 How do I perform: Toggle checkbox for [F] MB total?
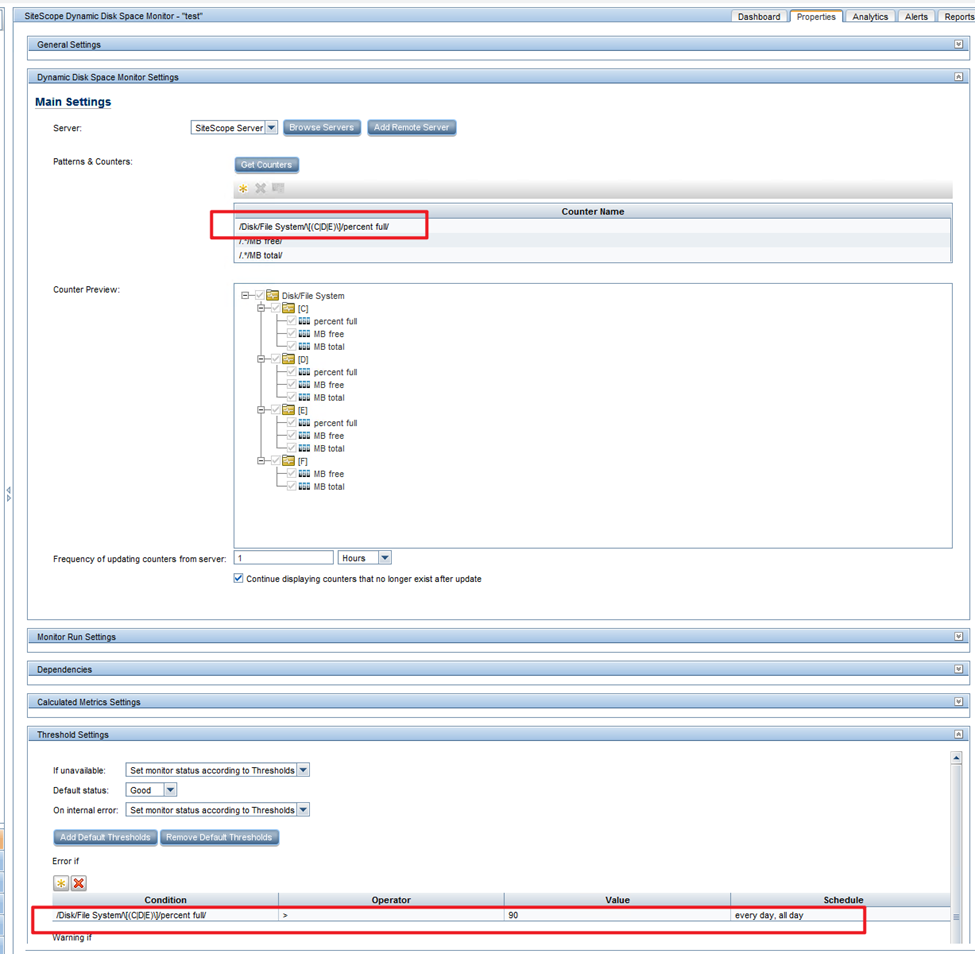291,486
